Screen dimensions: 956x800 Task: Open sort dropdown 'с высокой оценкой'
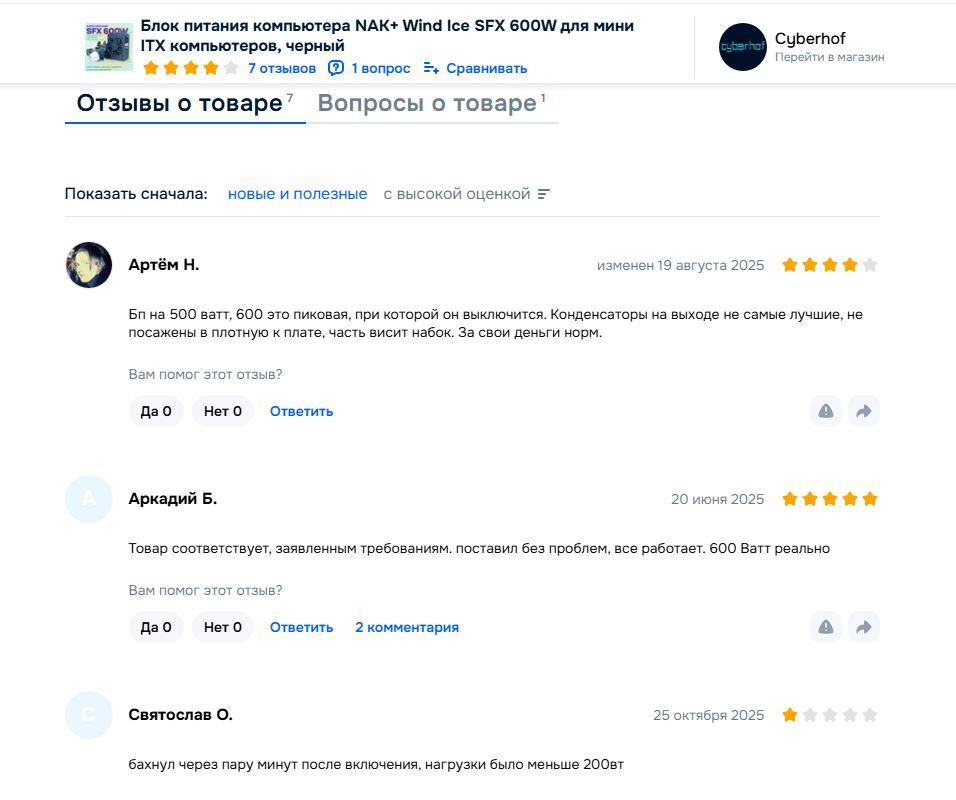tap(466, 194)
